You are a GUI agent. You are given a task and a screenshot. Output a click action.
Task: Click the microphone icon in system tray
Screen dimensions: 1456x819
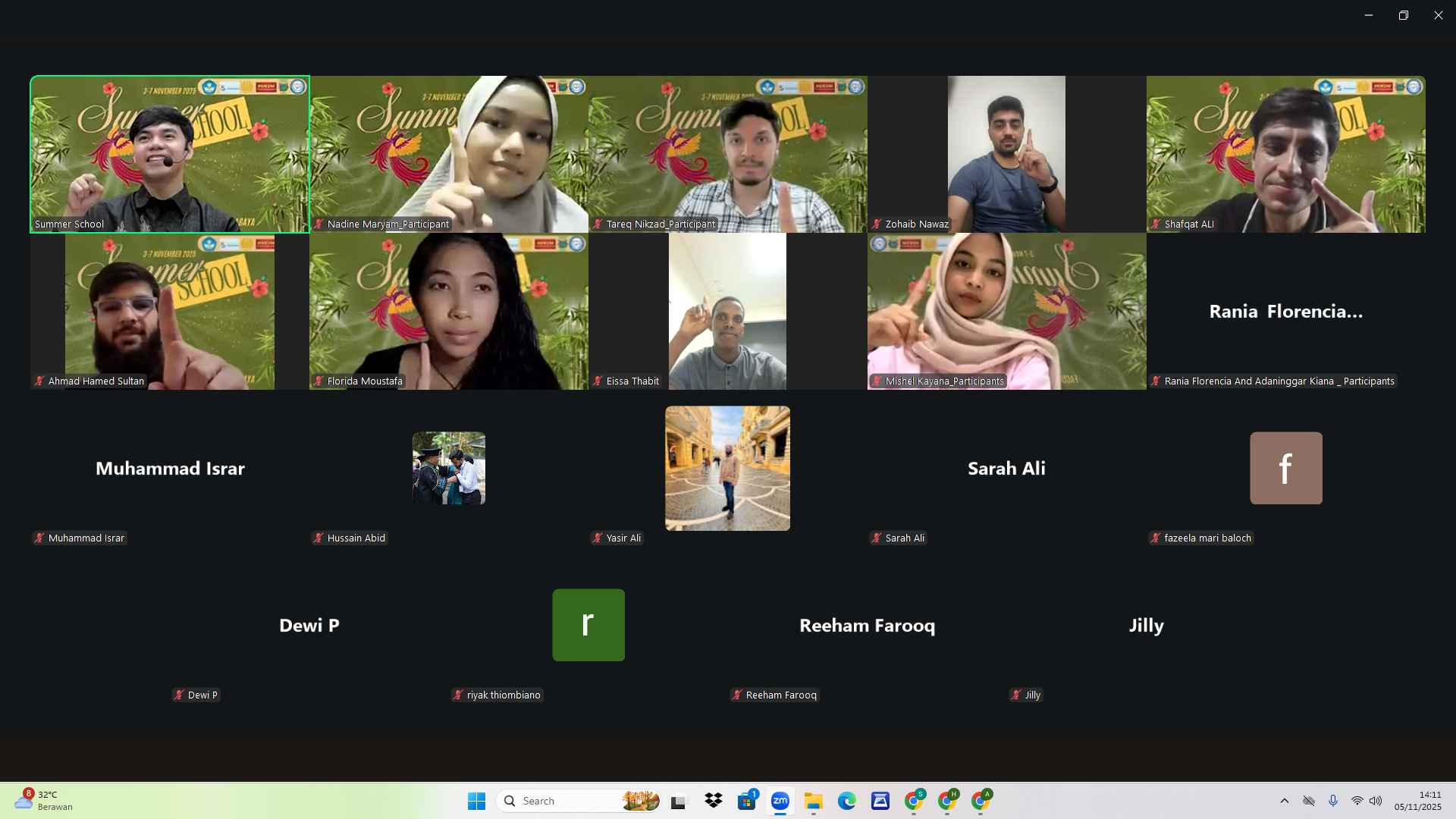coord(1333,801)
